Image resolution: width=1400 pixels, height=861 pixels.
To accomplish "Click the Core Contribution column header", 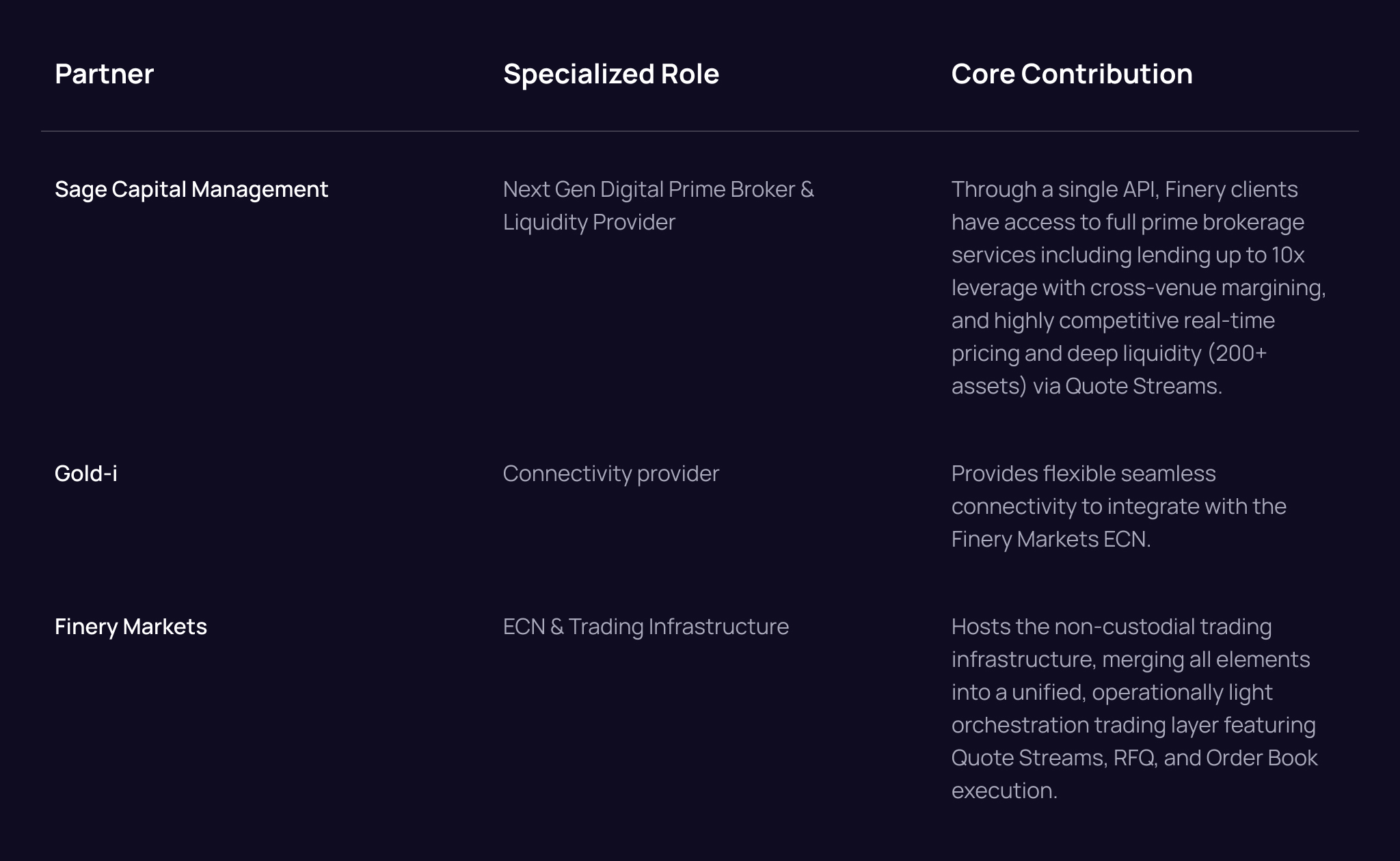I will (x=1071, y=74).
